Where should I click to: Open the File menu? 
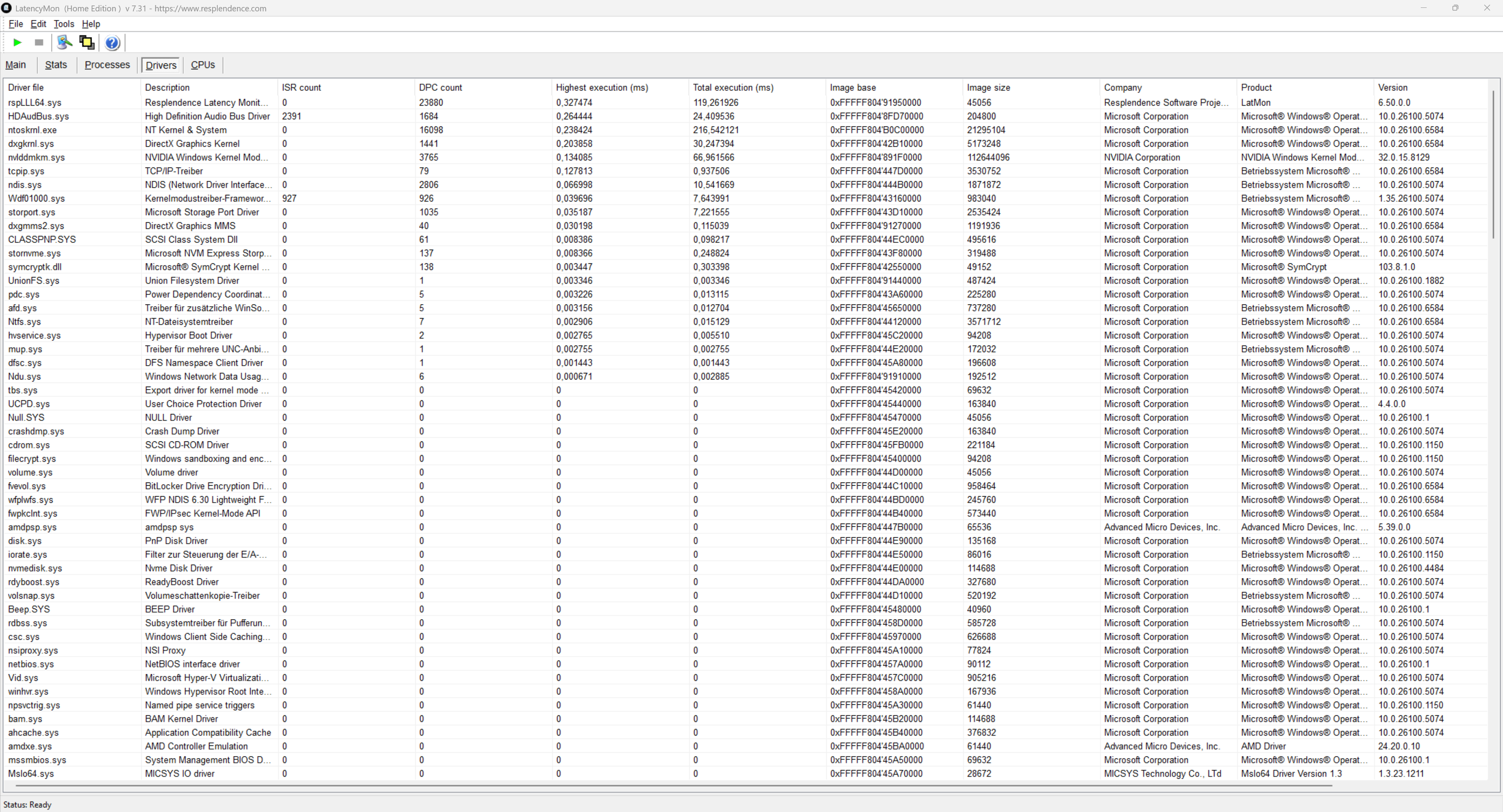click(x=15, y=24)
